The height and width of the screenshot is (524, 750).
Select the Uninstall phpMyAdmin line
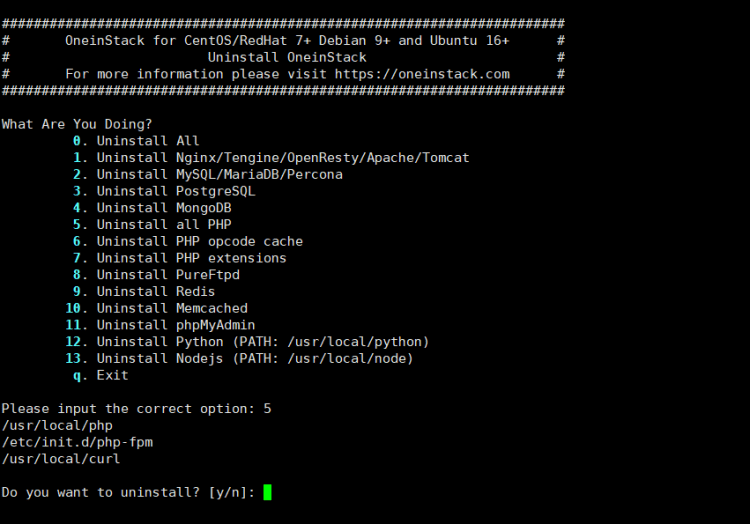tap(160, 325)
